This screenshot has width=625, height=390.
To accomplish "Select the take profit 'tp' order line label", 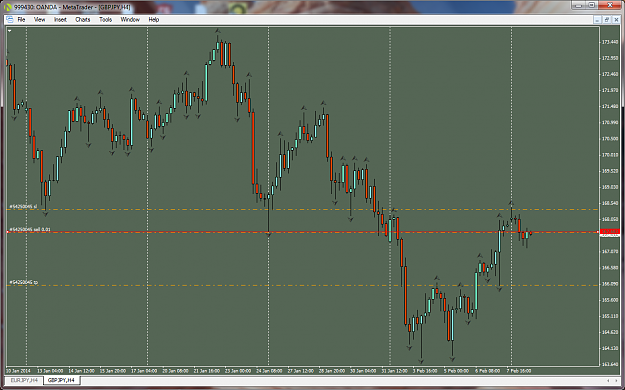I will (24, 282).
